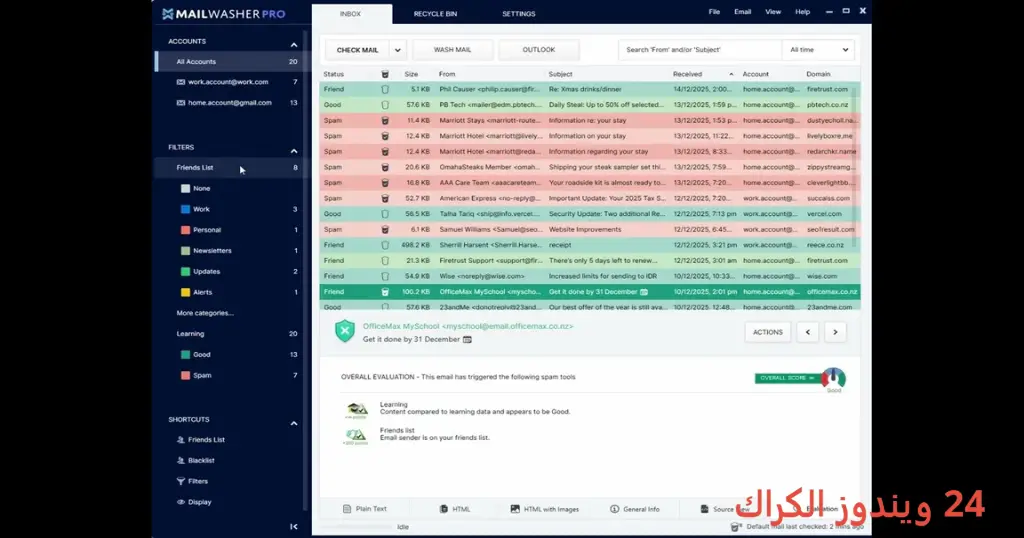Toggle delete mark on Samuel Williams email
This screenshot has height=538, width=1024.
tap(385, 230)
